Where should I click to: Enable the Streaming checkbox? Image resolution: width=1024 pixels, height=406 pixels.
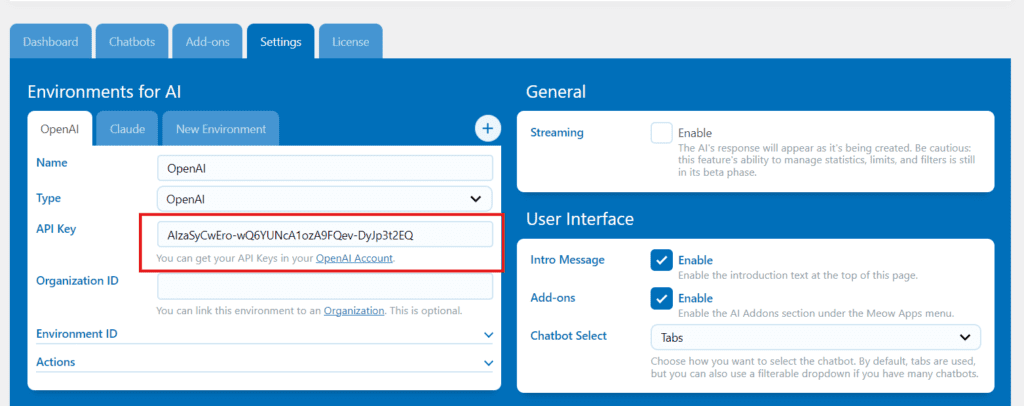pos(662,133)
